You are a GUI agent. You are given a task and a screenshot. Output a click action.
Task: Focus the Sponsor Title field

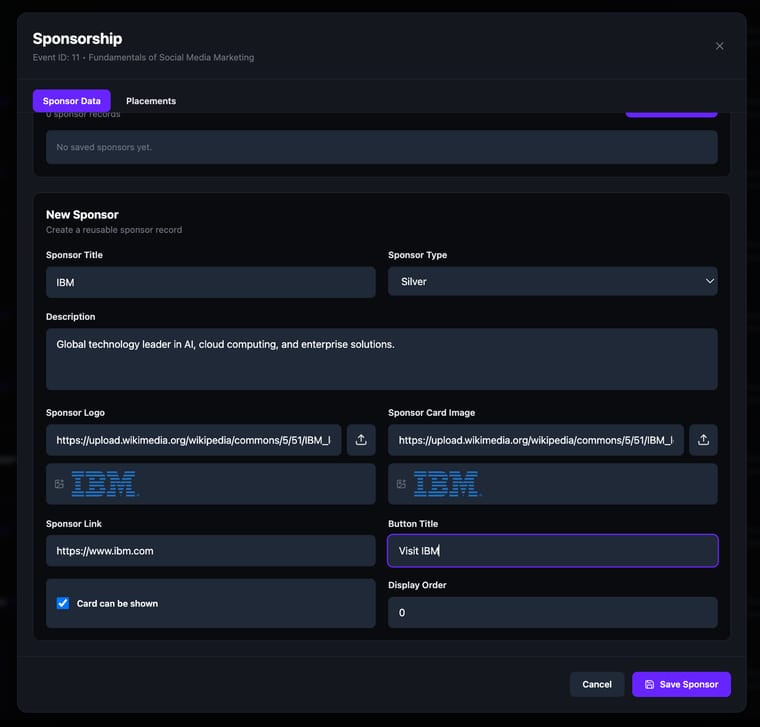pos(211,282)
